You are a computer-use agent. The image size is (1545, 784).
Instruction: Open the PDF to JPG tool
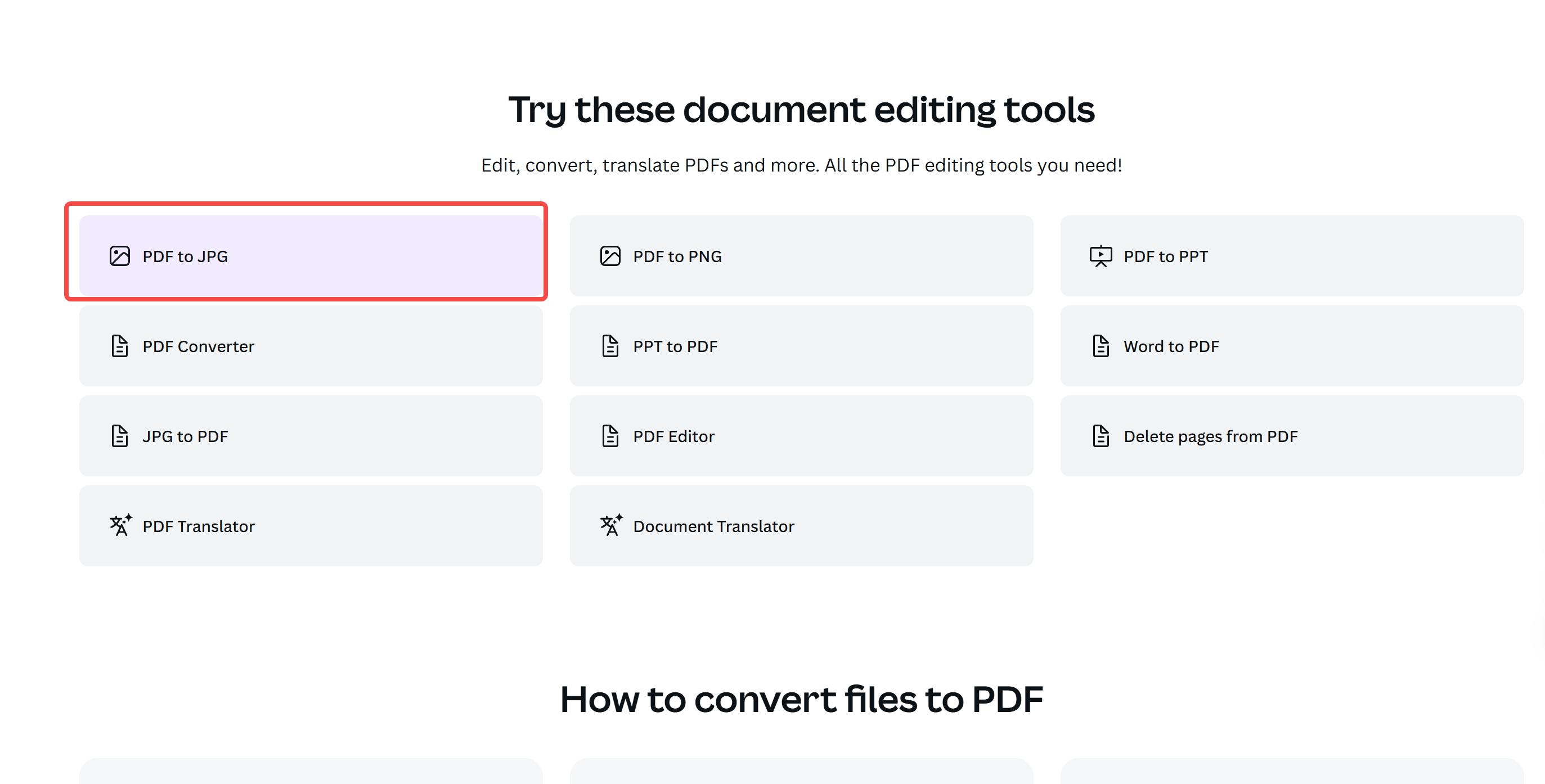(x=311, y=256)
